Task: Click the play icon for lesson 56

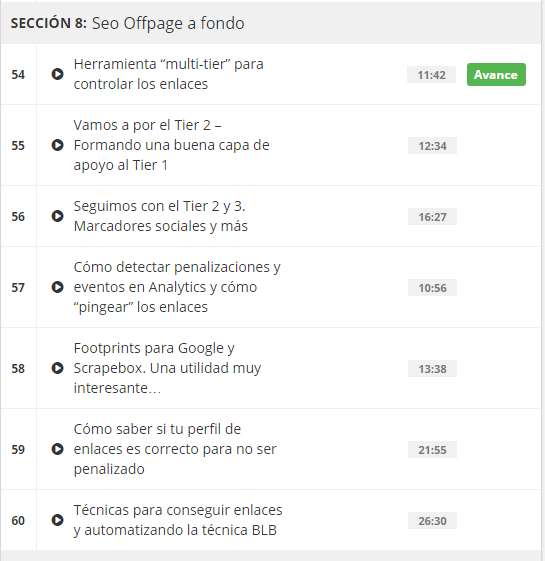Action: tap(57, 216)
